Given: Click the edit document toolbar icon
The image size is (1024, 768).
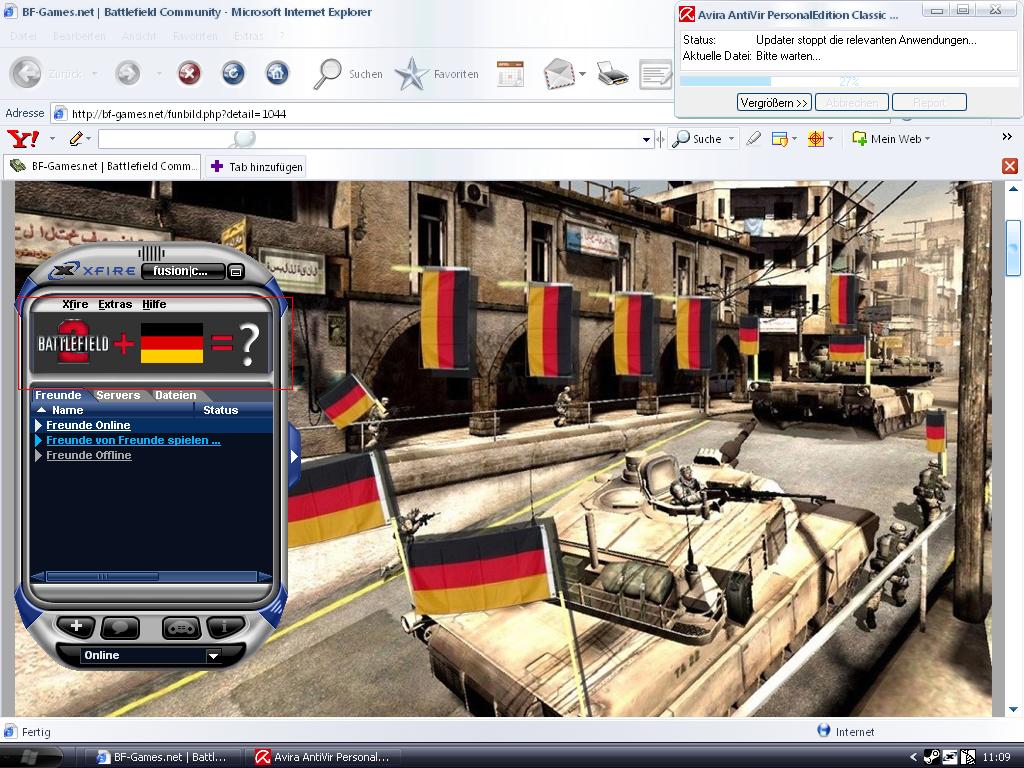Looking at the screenshot, I should [x=656, y=74].
